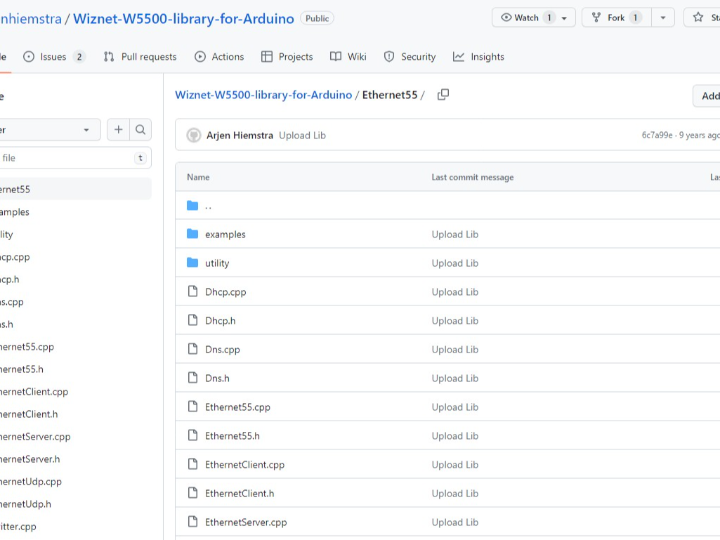Open Ethernet55.h in file list

coord(232,436)
